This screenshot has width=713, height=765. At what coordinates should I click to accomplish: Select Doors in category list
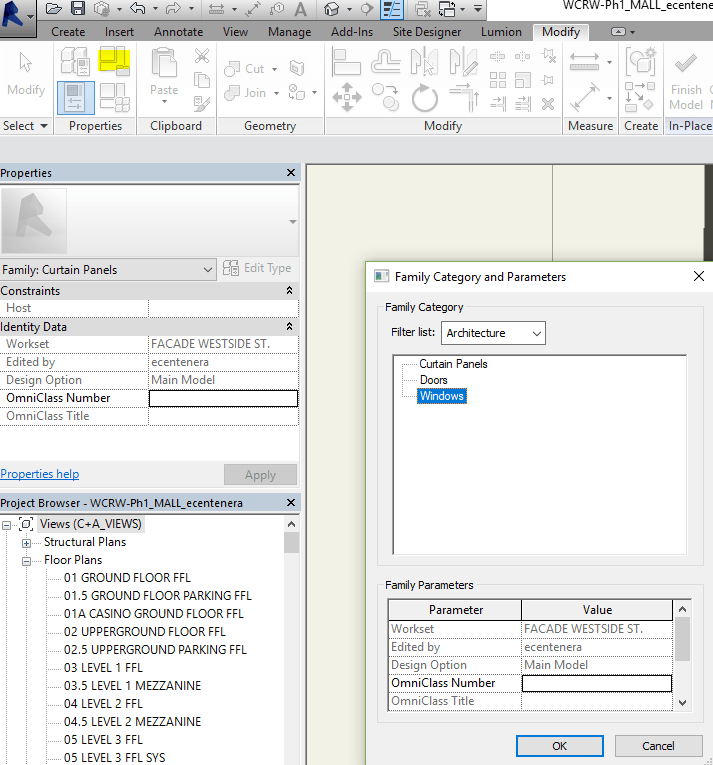[433, 380]
